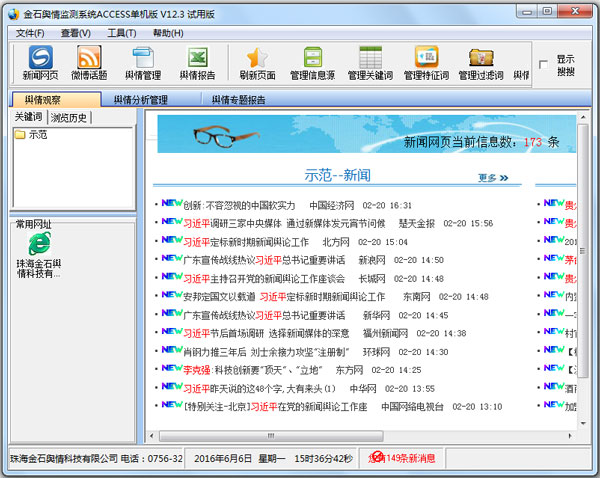This screenshot has width=600, height=478.
Task: Open 管理特征词 toolbar icon
Action: pos(426,58)
